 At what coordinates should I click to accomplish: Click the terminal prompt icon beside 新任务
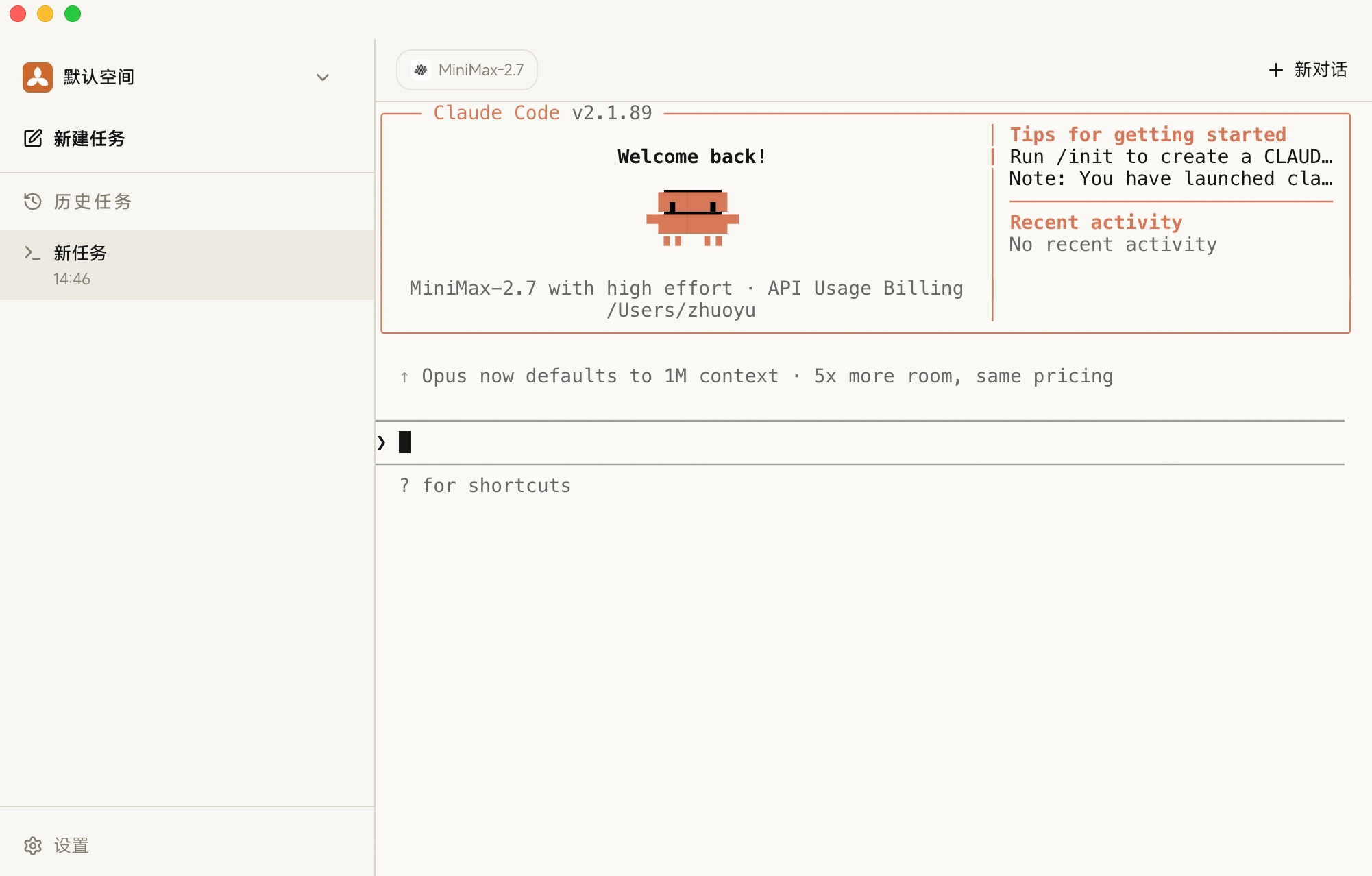pyautogui.click(x=32, y=253)
